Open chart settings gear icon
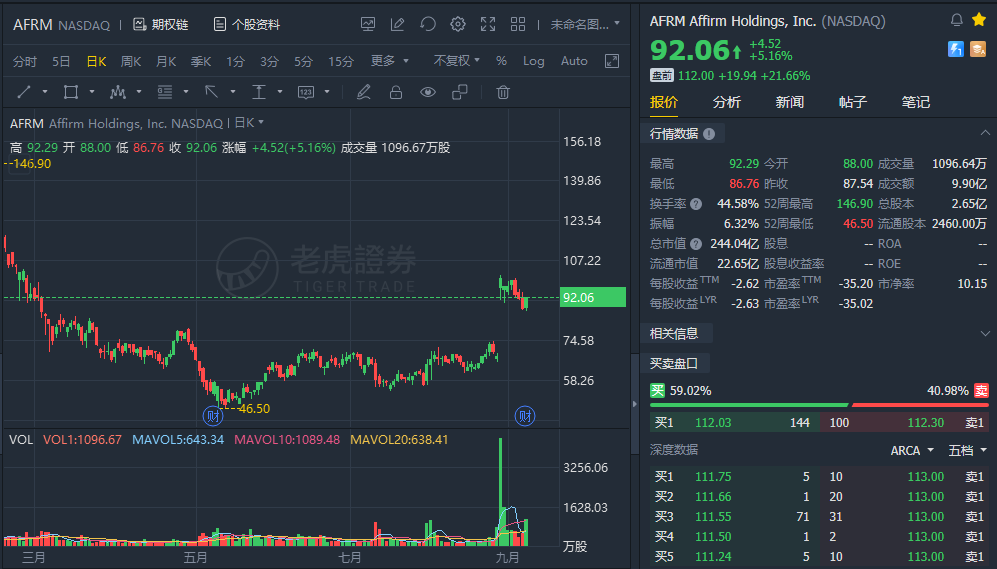The width and height of the screenshot is (997, 569). [458, 24]
